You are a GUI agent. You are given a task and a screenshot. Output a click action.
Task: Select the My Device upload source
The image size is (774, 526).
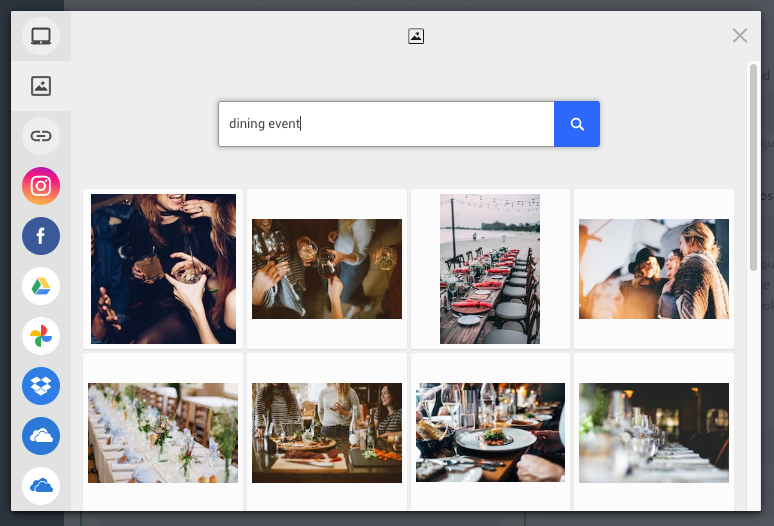coord(41,37)
